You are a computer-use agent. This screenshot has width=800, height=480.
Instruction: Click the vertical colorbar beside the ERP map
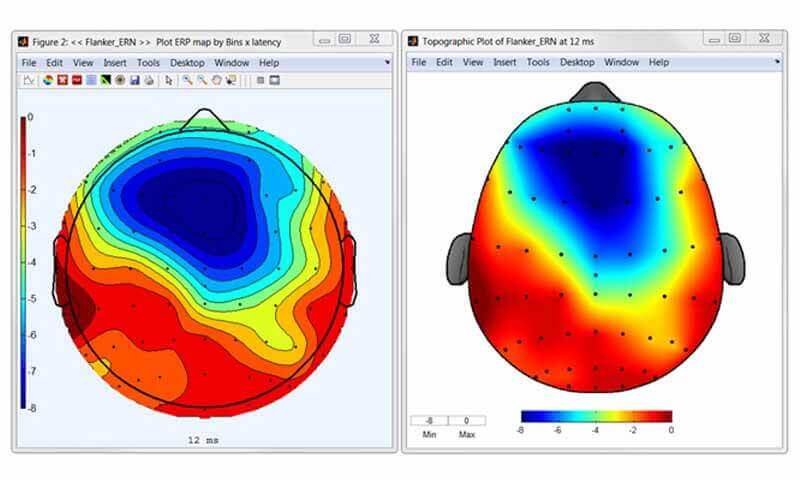tap(22, 262)
